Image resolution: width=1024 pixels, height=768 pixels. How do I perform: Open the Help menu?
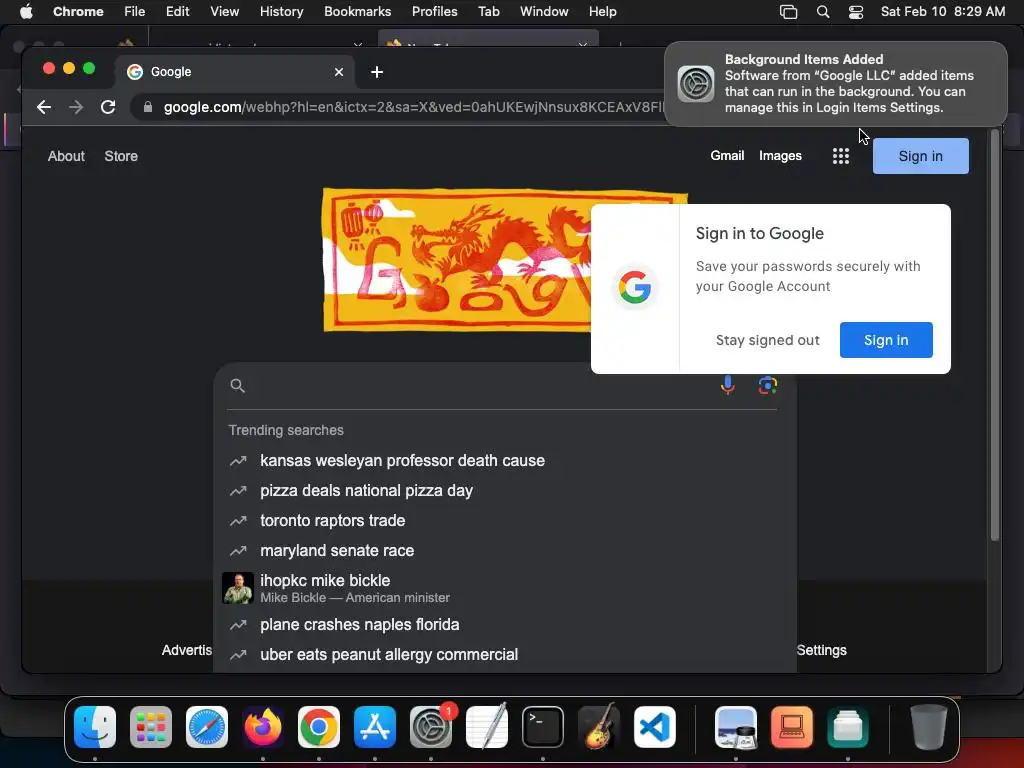tap(602, 12)
